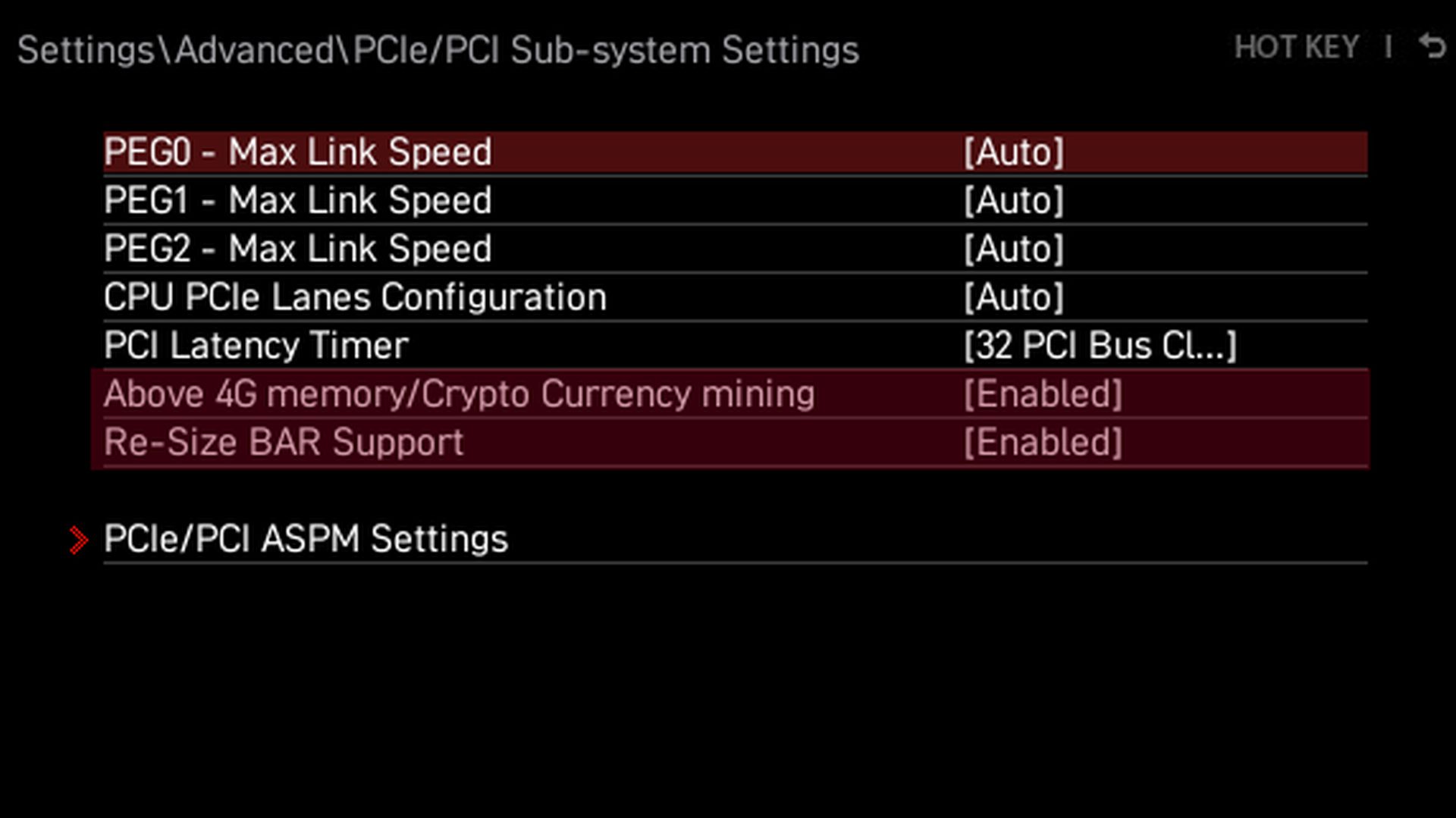Viewport: 1456px width, 818px height.
Task: Select the Re-Size BAR Support label
Action: 284,443
